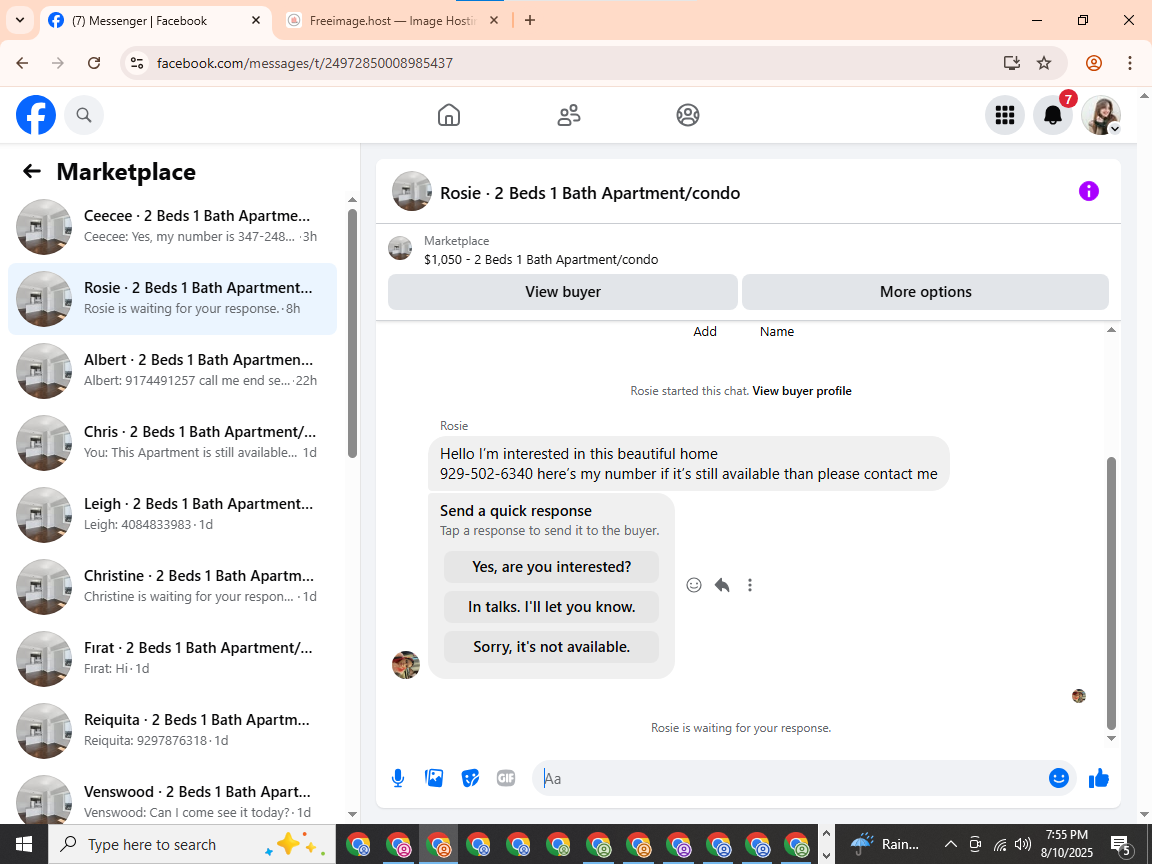Viewport: 1152px width, 864px height.
Task: Choose a GIF icon
Action: (x=505, y=778)
